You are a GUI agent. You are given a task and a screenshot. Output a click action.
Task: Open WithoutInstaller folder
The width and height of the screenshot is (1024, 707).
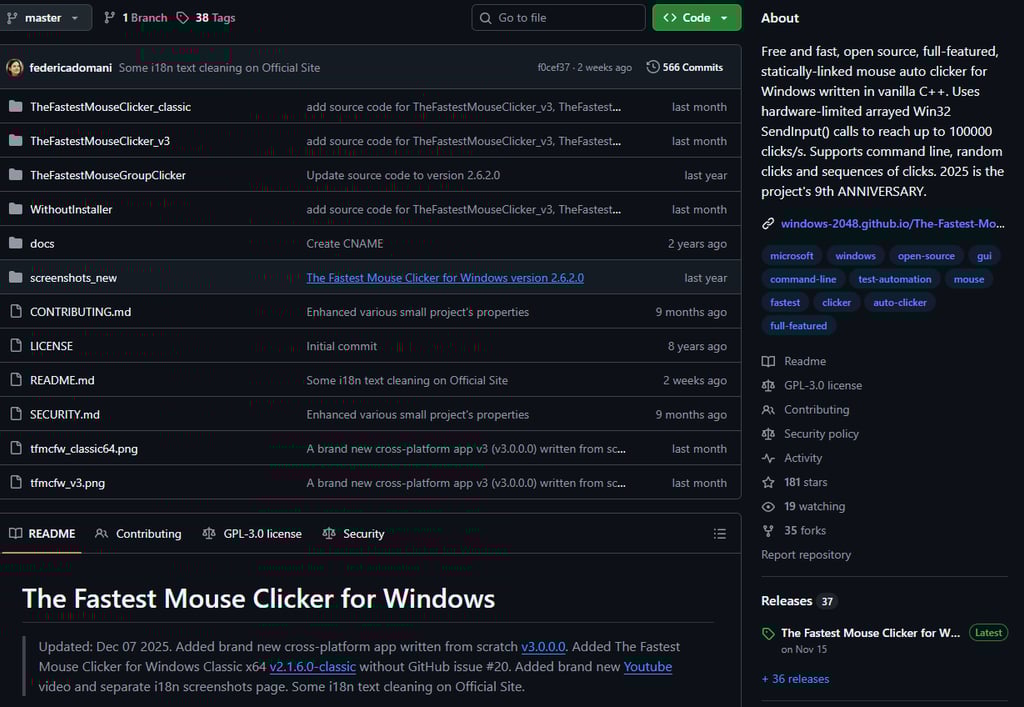(x=71, y=210)
